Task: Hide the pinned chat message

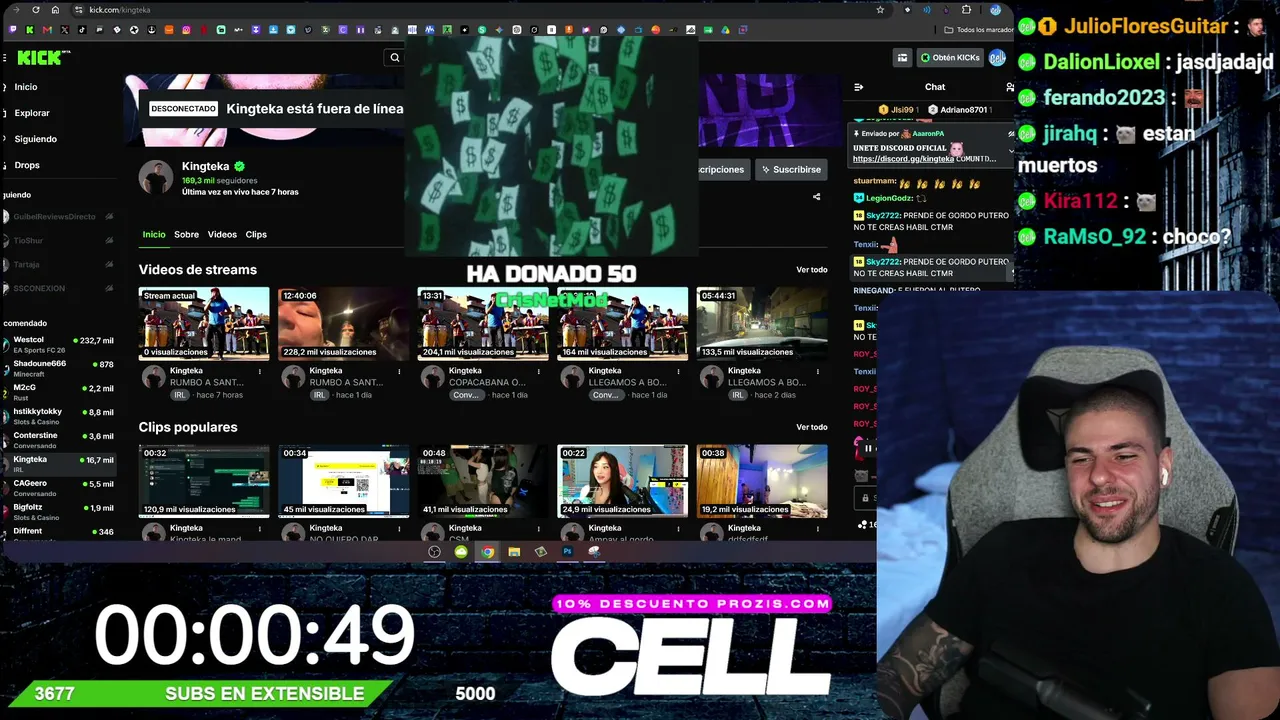Action: point(1011,134)
